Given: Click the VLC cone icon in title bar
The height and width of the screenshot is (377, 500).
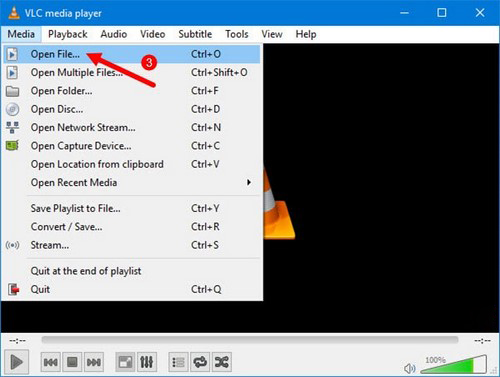Looking at the screenshot, I should (x=14, y=13).
